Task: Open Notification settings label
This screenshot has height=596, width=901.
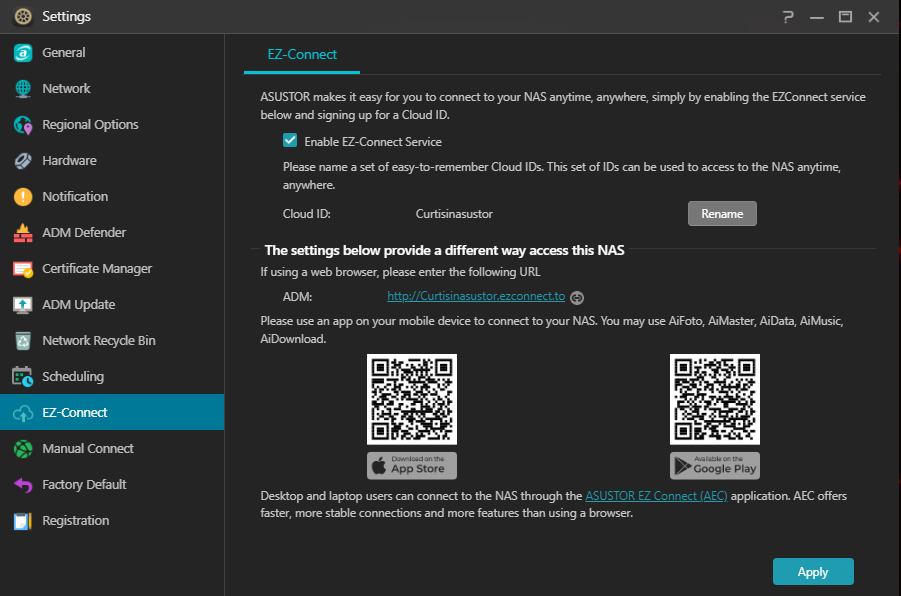Action: pyautogui.click(x=75, y=197)
